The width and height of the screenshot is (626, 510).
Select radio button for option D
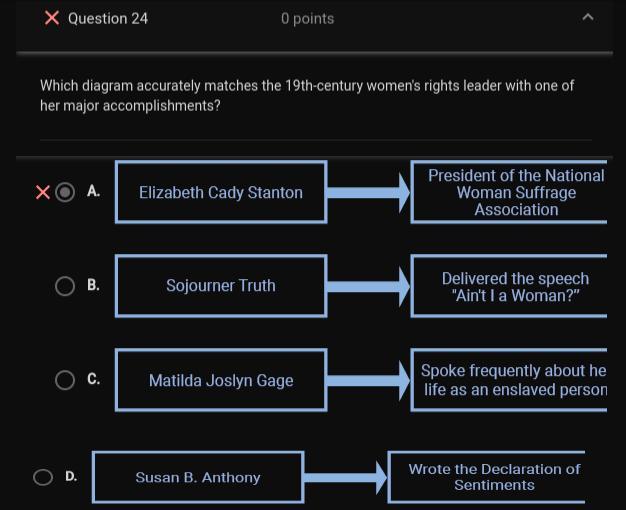pyautogui.click(x=43, y=477)
